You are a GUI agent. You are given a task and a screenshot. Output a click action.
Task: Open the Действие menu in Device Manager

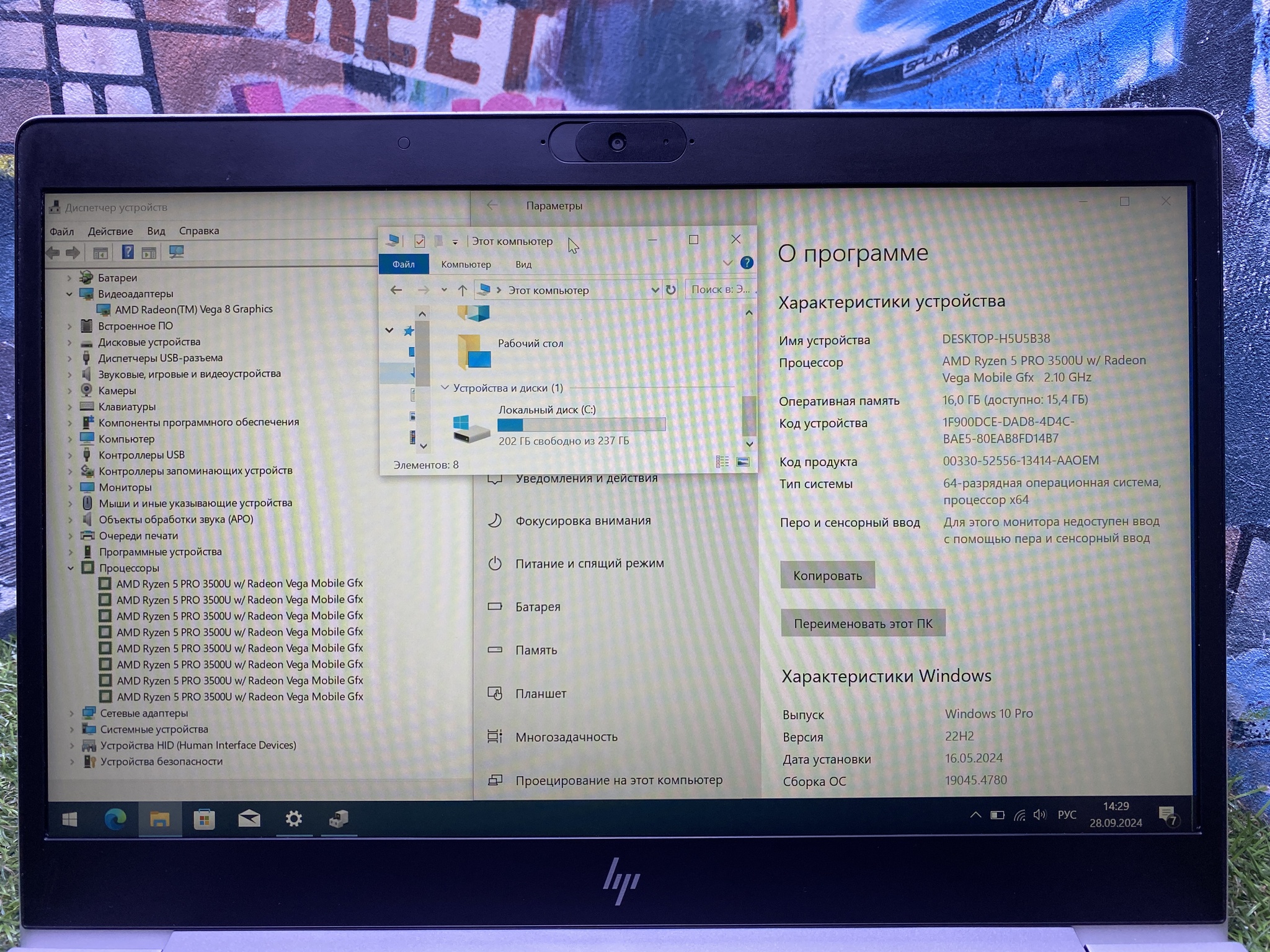[x=110, y=232]
